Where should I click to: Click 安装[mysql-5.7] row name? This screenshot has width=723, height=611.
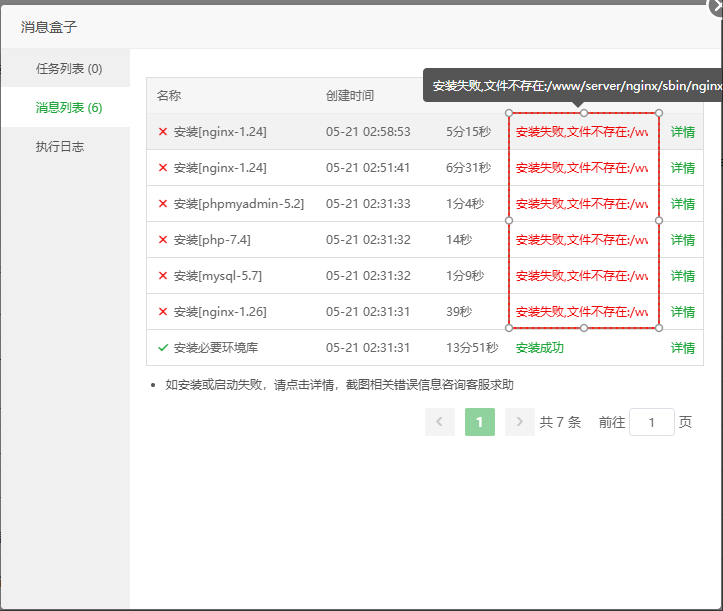point(218,276)
